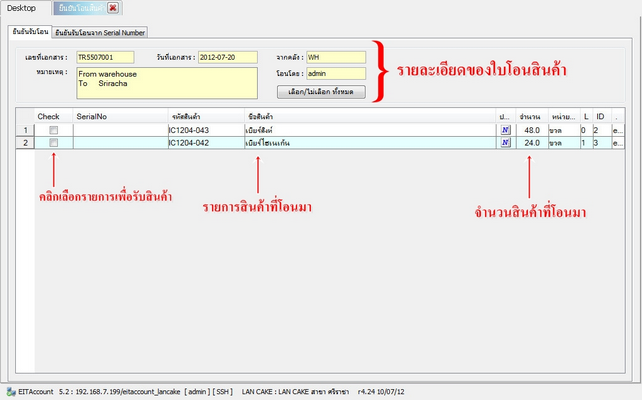
Task: Click the product code column header
Action: [x=206, y=117]
